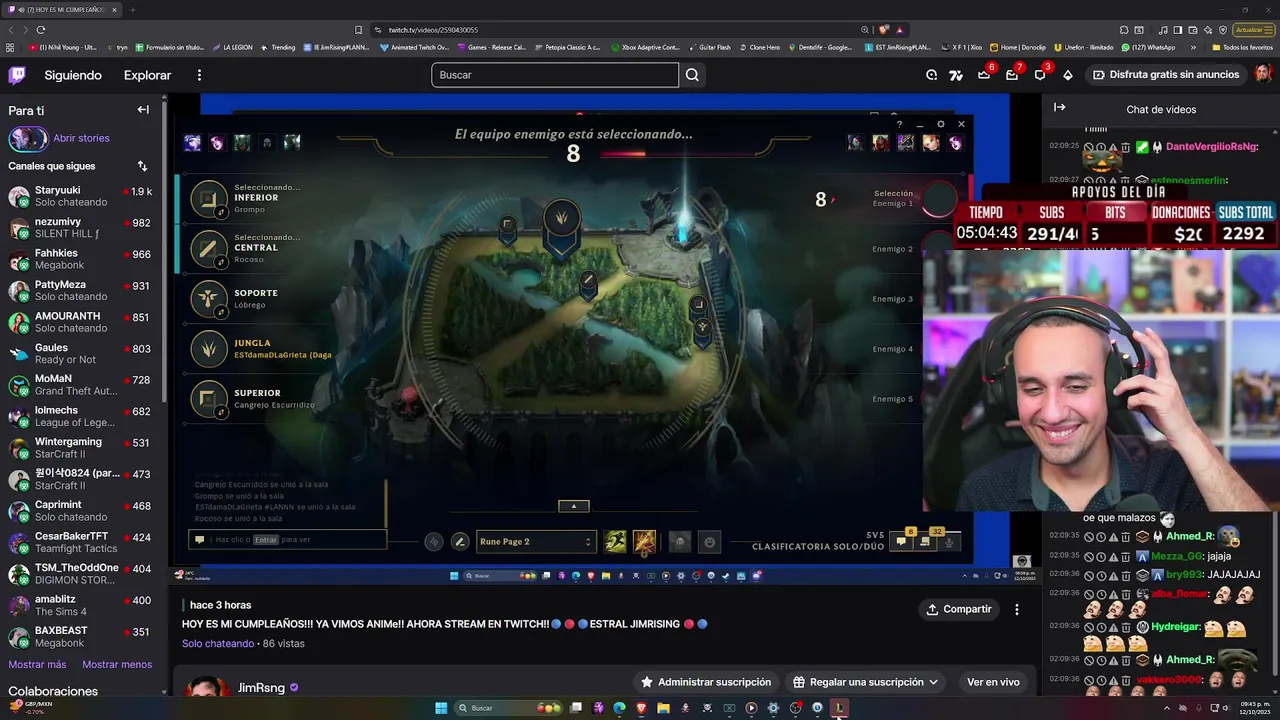Click the browser reload button

40,30
